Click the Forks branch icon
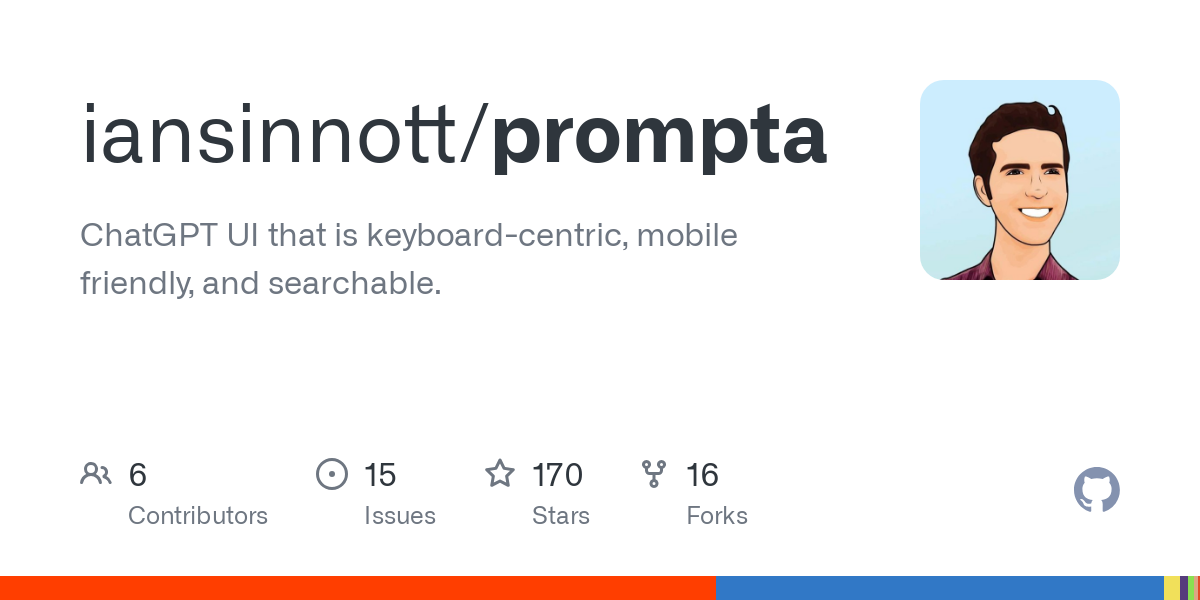The width and height of the screenshot is (1200, 600). 654,474
